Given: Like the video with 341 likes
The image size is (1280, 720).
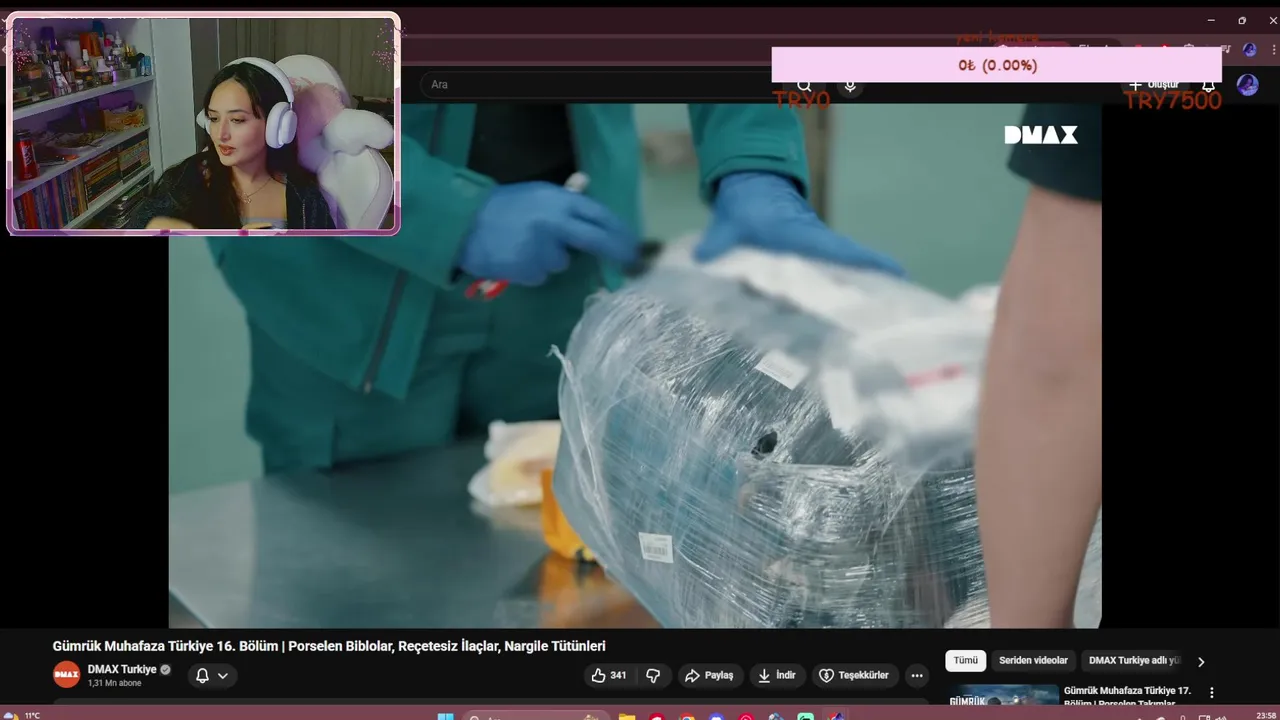Looking at the screenshot, I should click(609, 675).
